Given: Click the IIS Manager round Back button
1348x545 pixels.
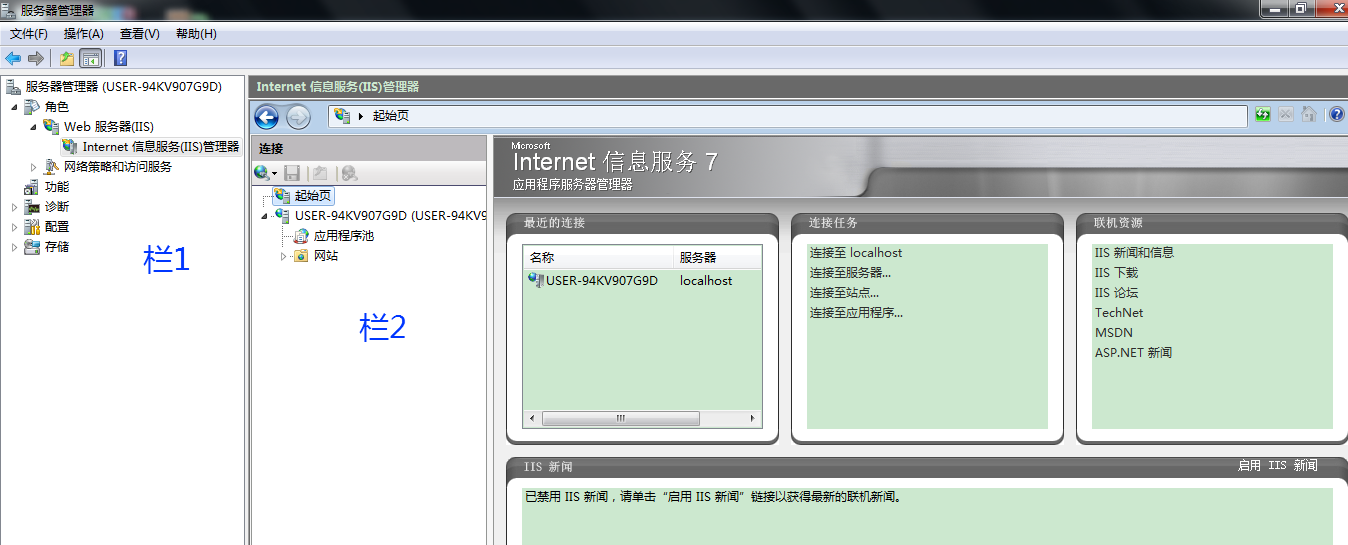Looking at the screenshot, I should 267,117.
